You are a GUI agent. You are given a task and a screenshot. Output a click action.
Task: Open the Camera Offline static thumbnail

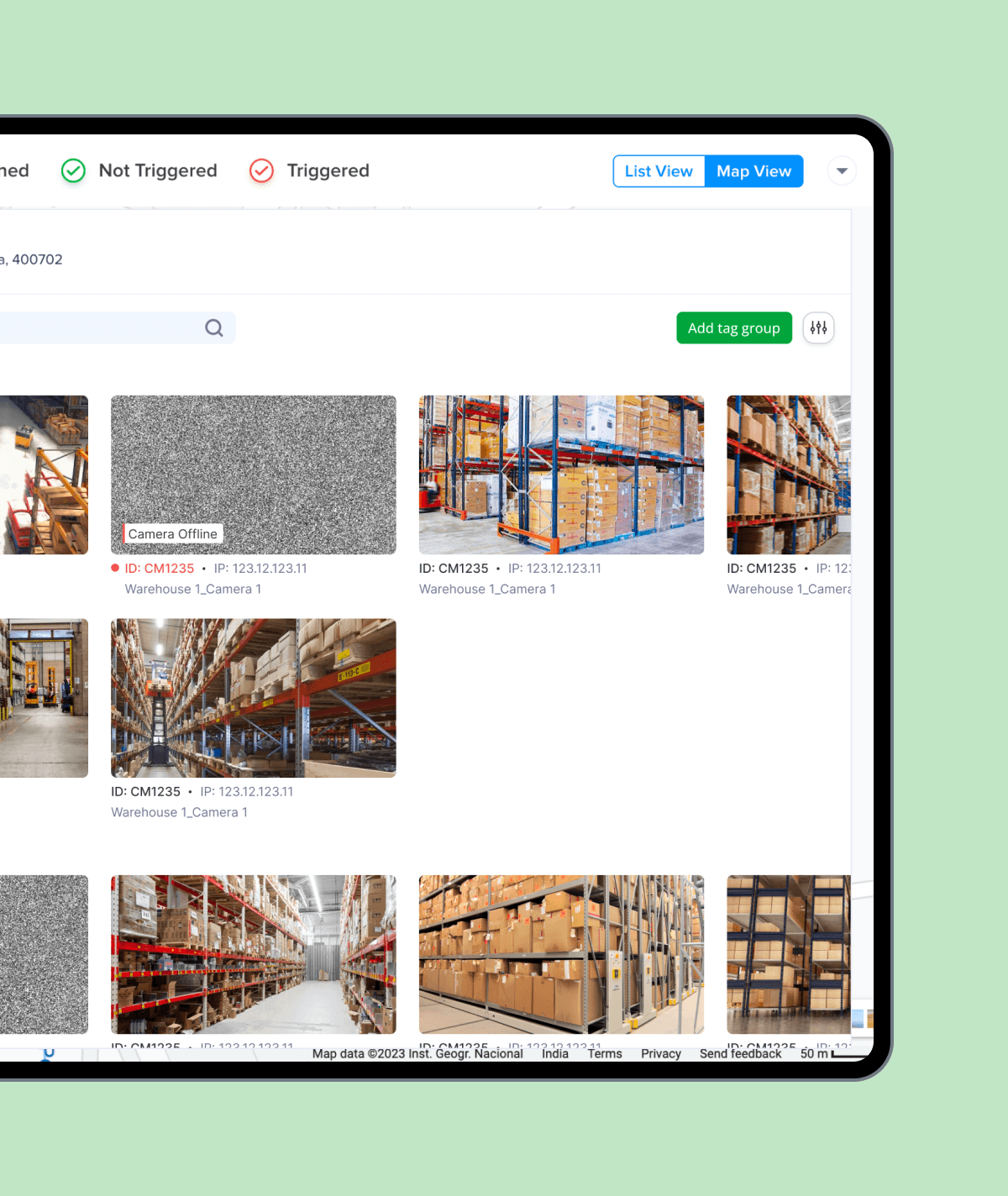254,475
